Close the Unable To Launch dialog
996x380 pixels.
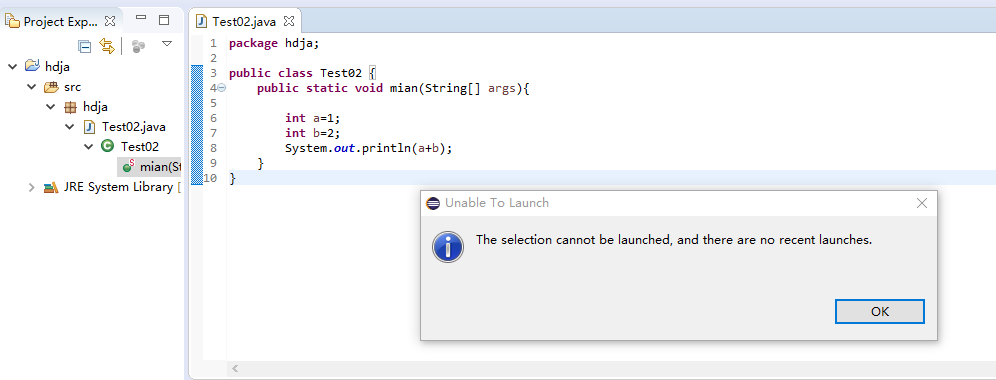point(922,203)
